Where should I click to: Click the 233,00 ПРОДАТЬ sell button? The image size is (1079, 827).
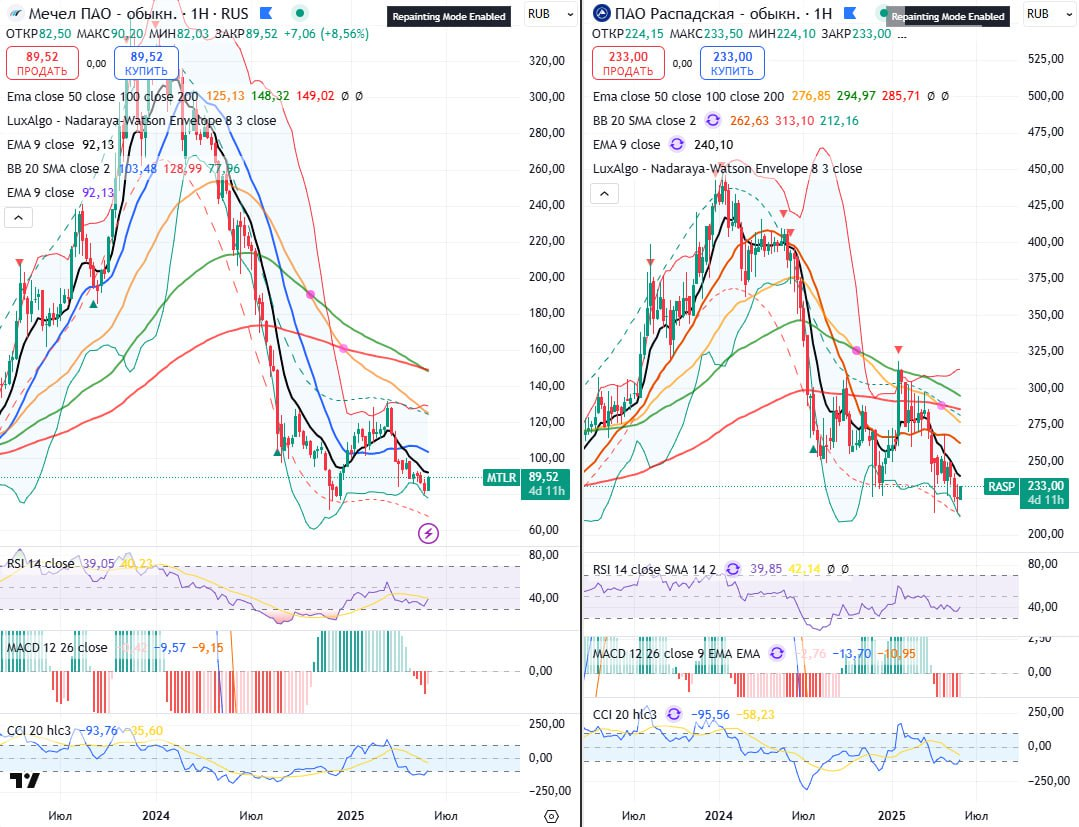(x=628, y=63)
